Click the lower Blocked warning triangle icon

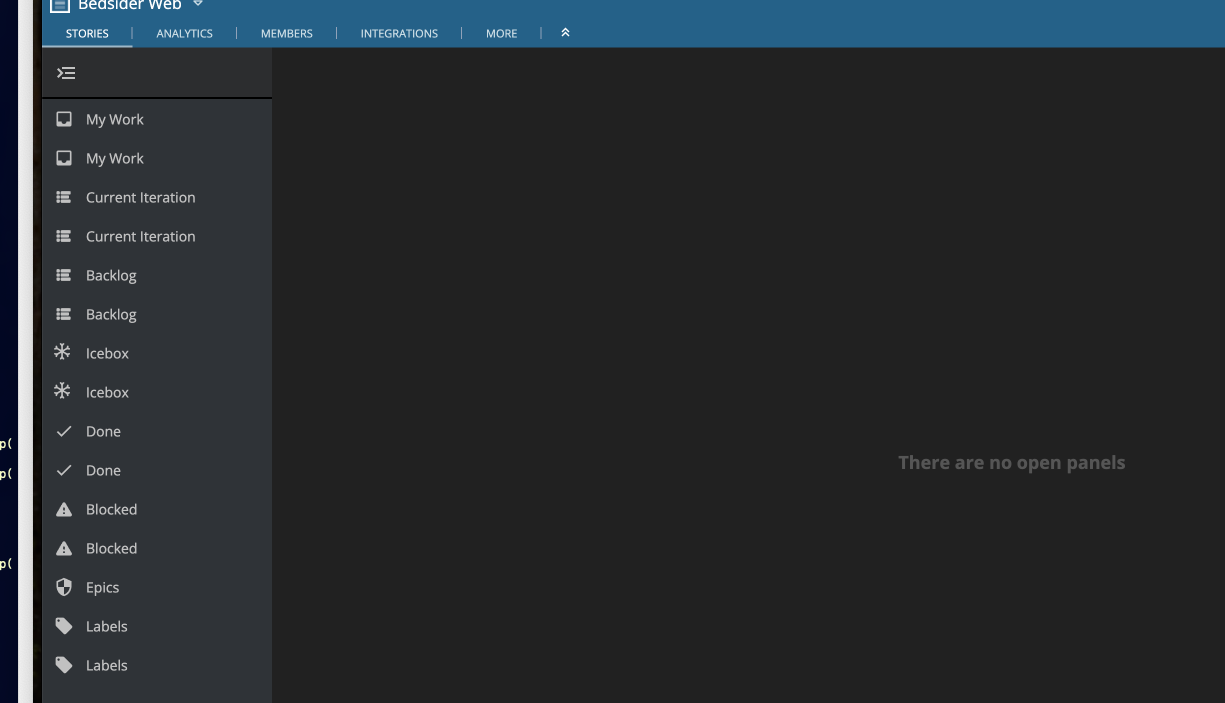[64, 548]
